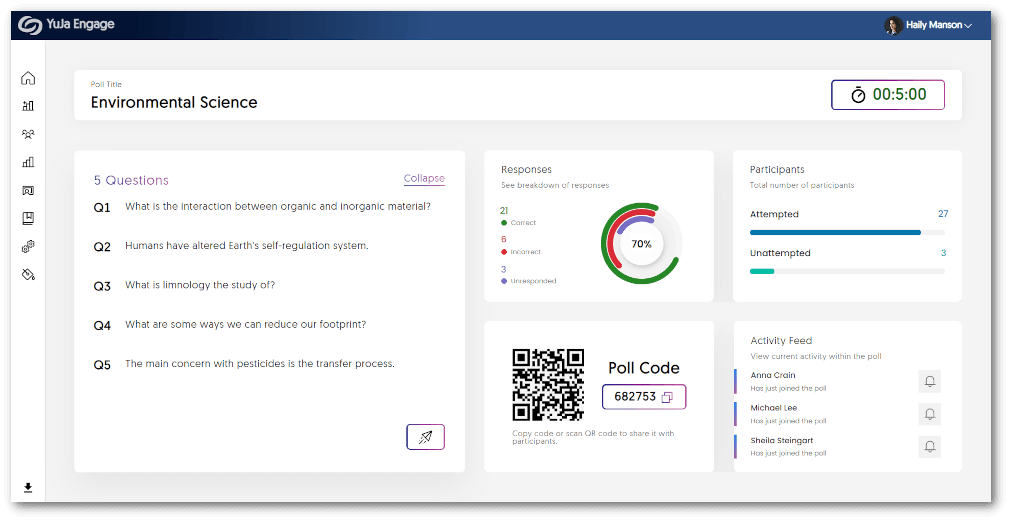Toggle the bell for Michael Lee
Image resolution: width=1010 pixels, height=521 pixels.
point(929,414)
